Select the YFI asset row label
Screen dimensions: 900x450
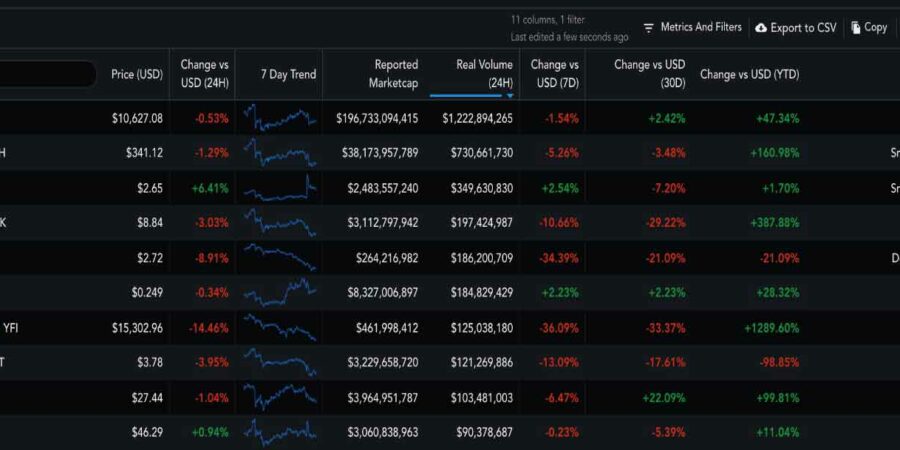(x=11, y=327)
